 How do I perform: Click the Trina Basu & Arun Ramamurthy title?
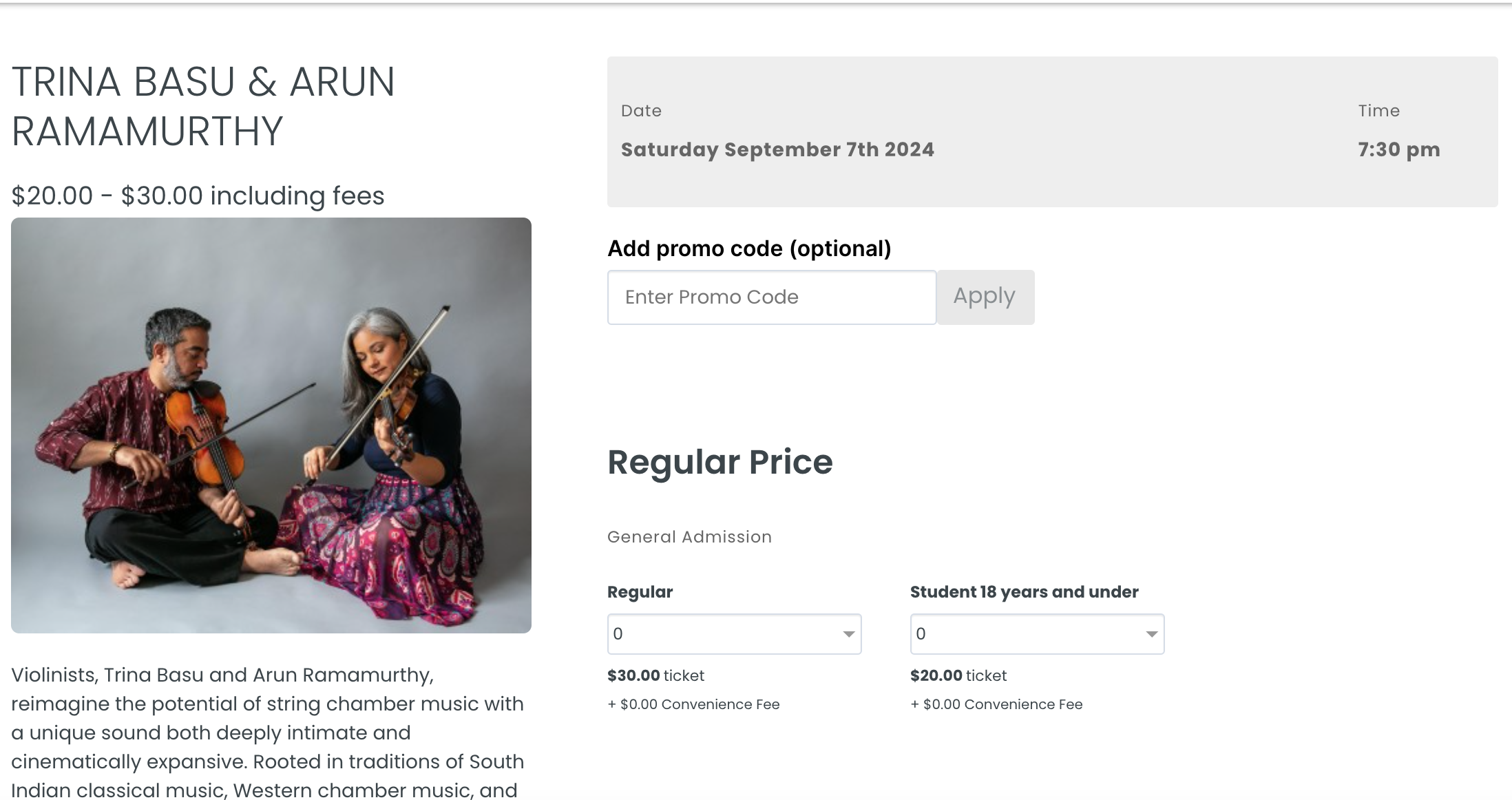[204, 106]
